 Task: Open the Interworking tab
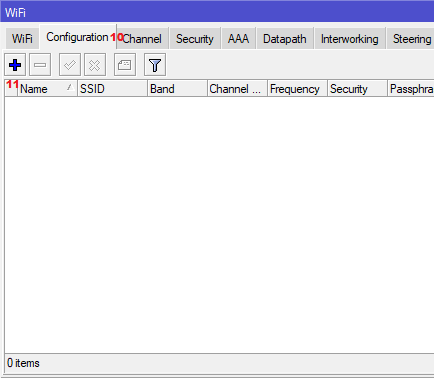tap(350, 39)
